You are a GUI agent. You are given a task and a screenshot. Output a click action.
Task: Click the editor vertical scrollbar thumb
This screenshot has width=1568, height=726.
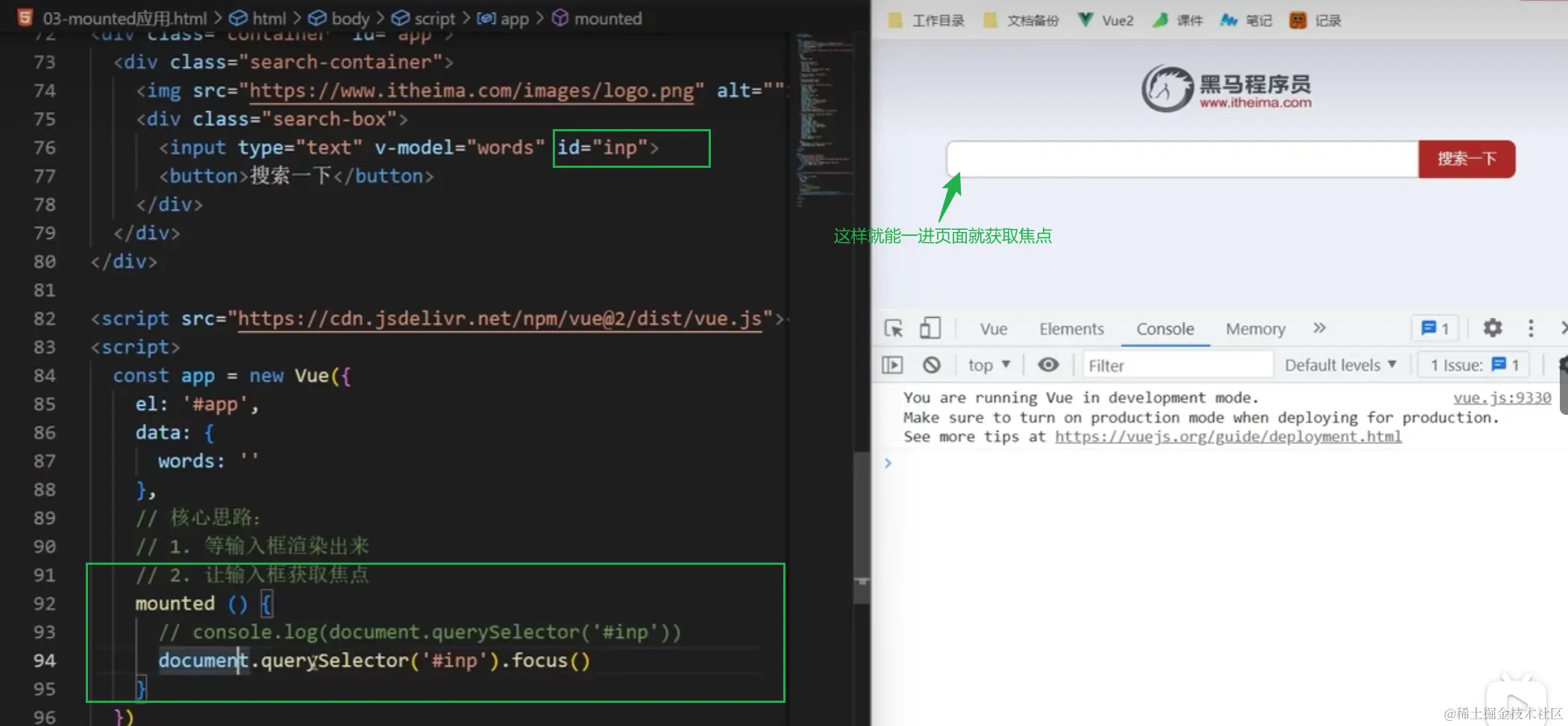click(x=862, y=526)
